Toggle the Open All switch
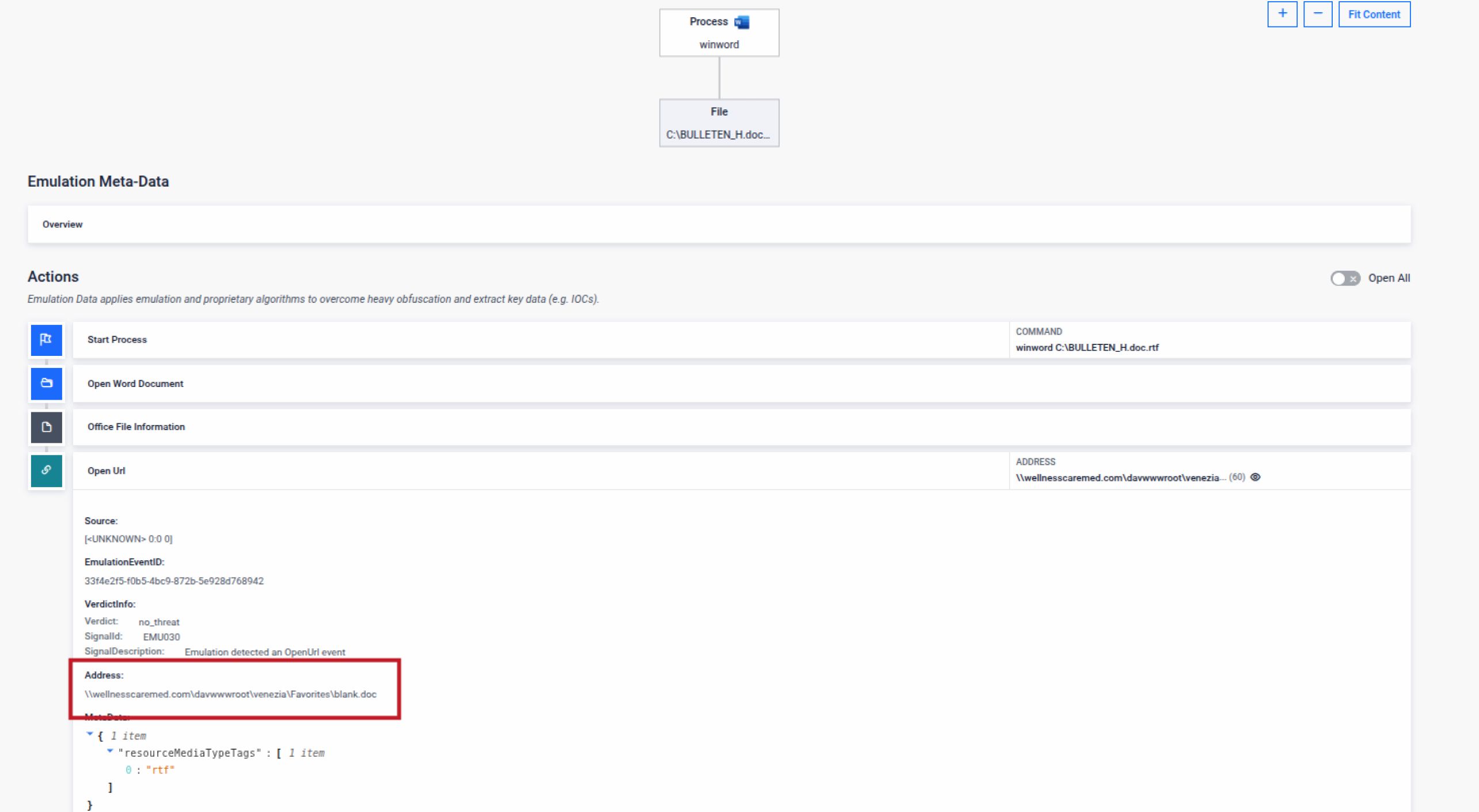This screenshot has width=1479, height=812. (x=1345, y=279)
